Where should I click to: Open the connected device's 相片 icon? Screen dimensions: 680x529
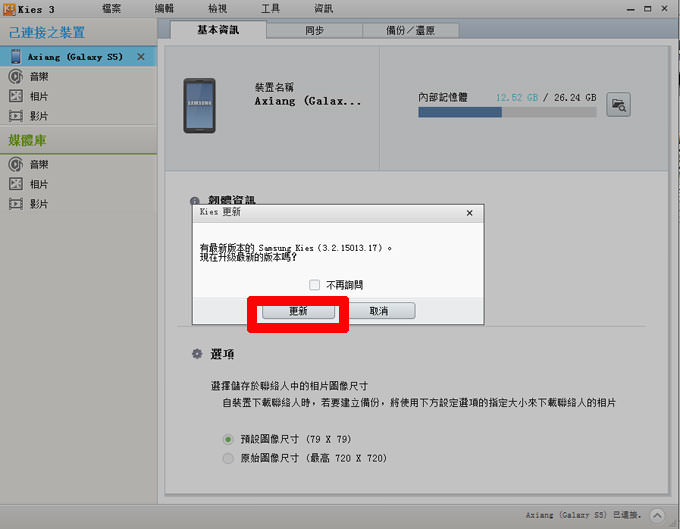(x=16, y=96)
